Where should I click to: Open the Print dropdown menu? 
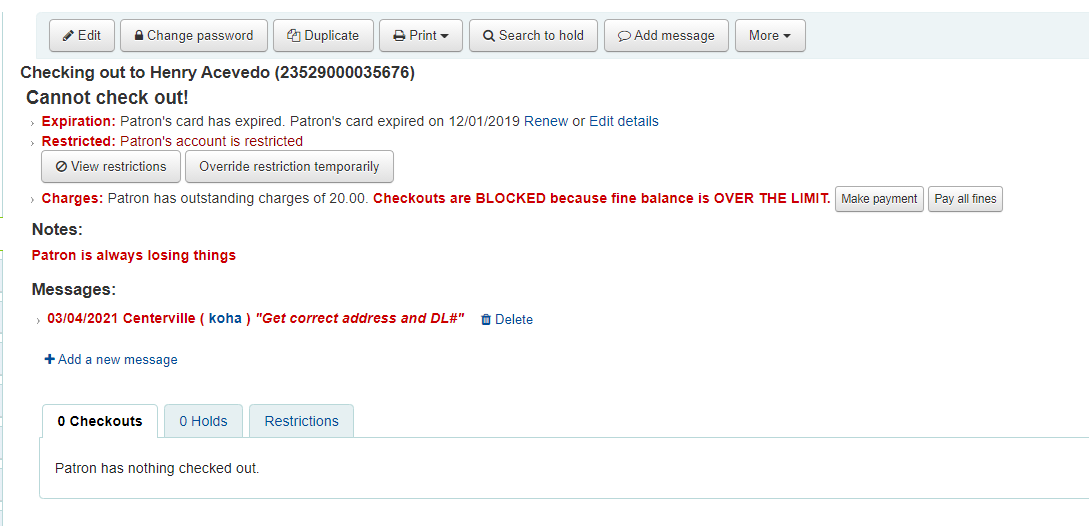pyautogui.click(x=420, y=35)
